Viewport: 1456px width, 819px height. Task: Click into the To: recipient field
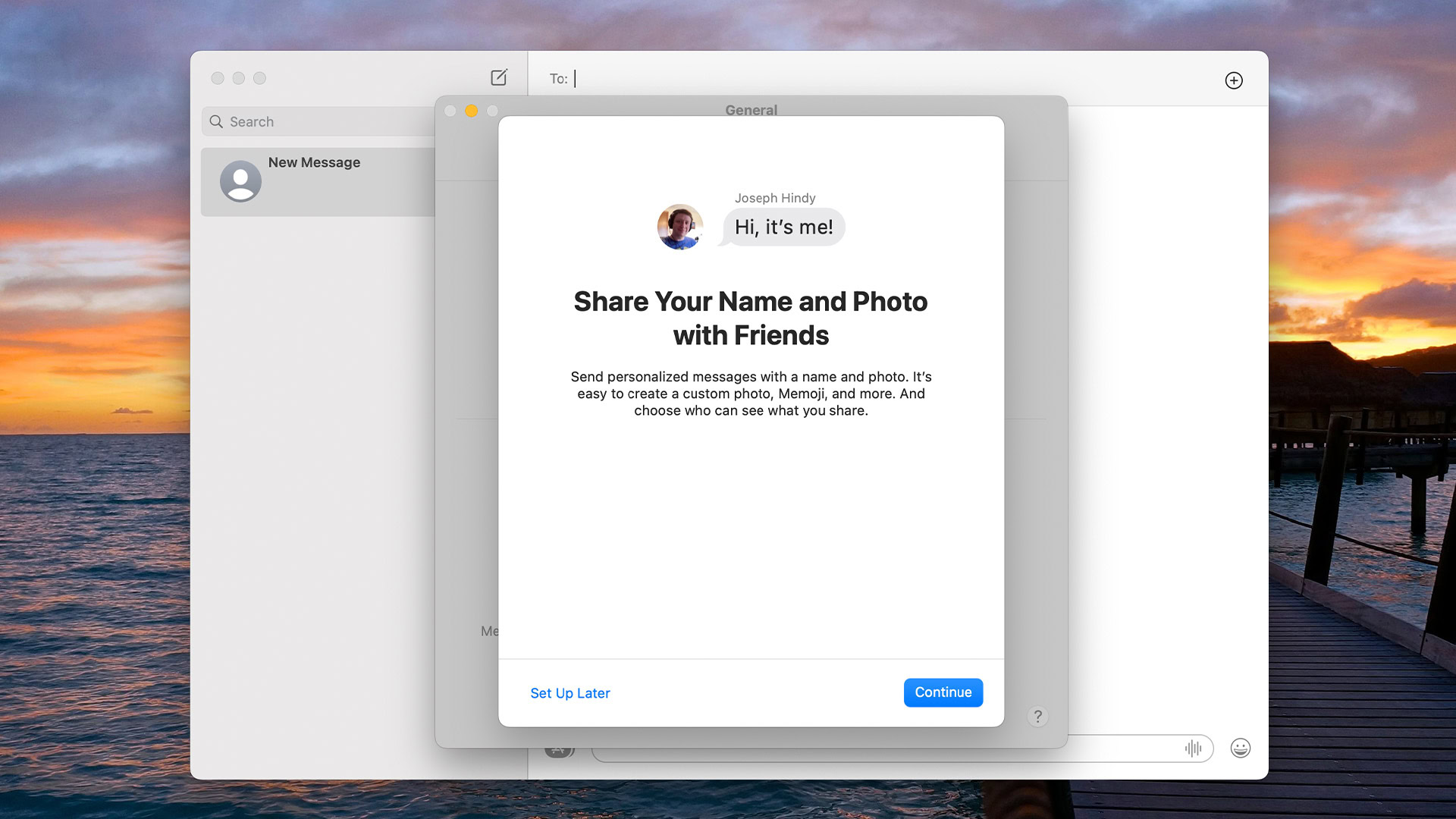834,79
